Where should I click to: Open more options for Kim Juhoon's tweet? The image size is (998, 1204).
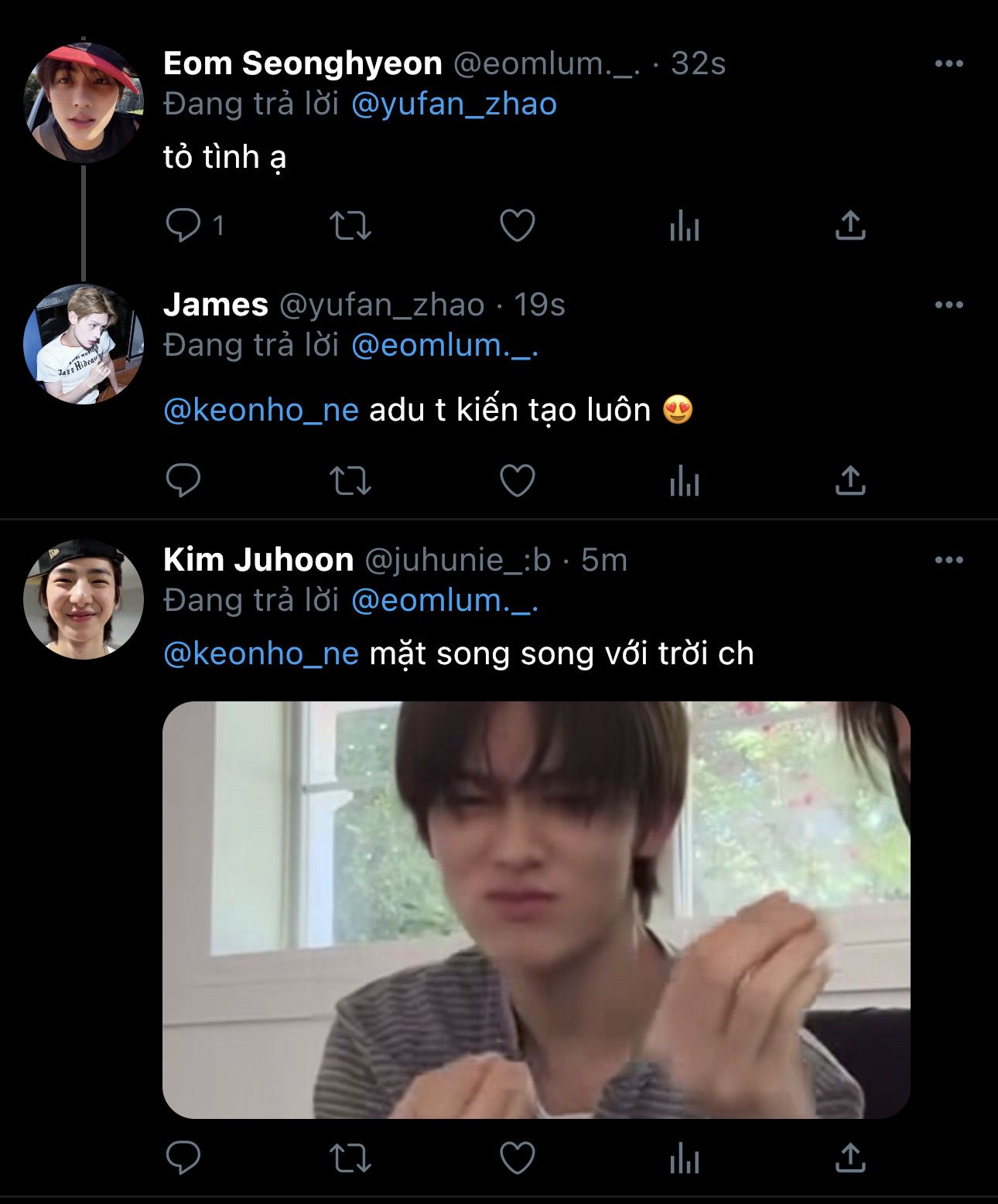(x=948, y=560)
